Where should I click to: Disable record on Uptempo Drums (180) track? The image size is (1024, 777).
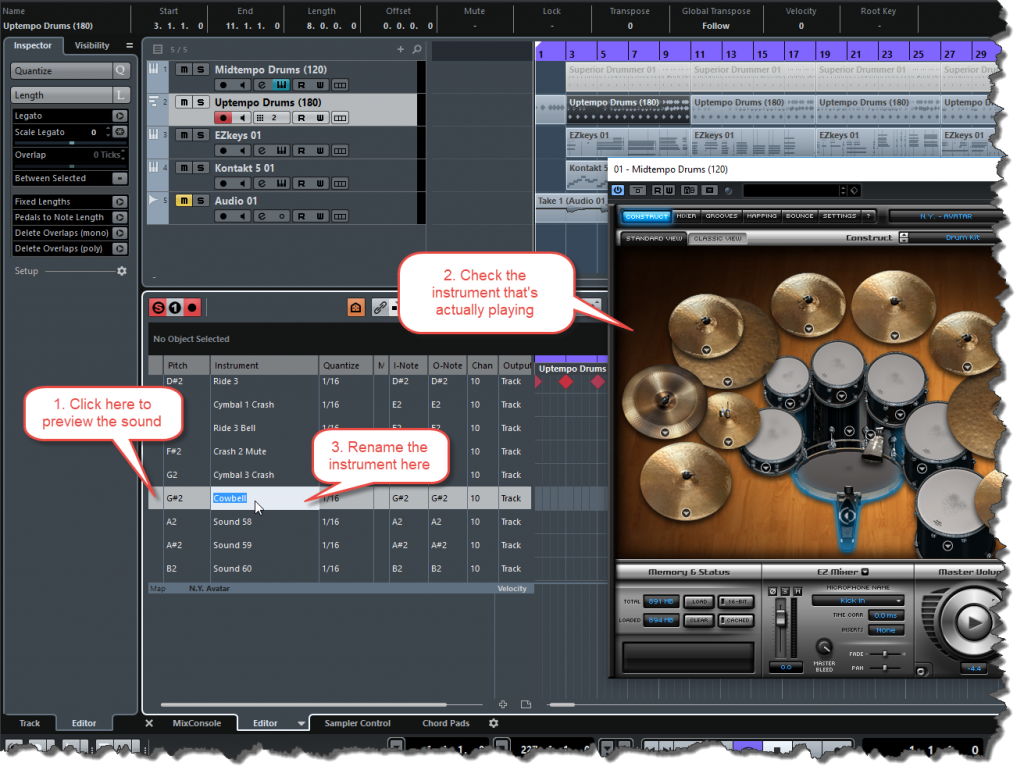[223, 118]
